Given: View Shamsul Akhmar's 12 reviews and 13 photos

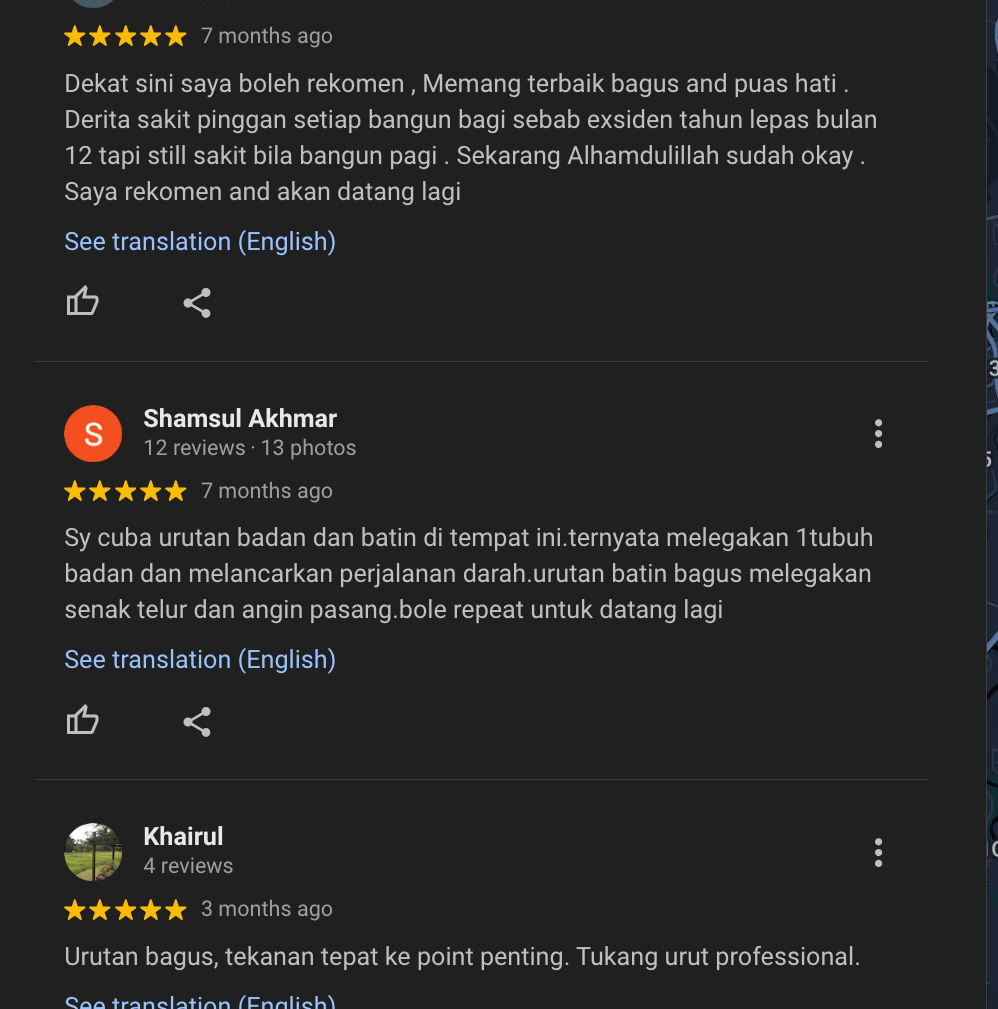Looking at the screenshot, I should (250, 448).
